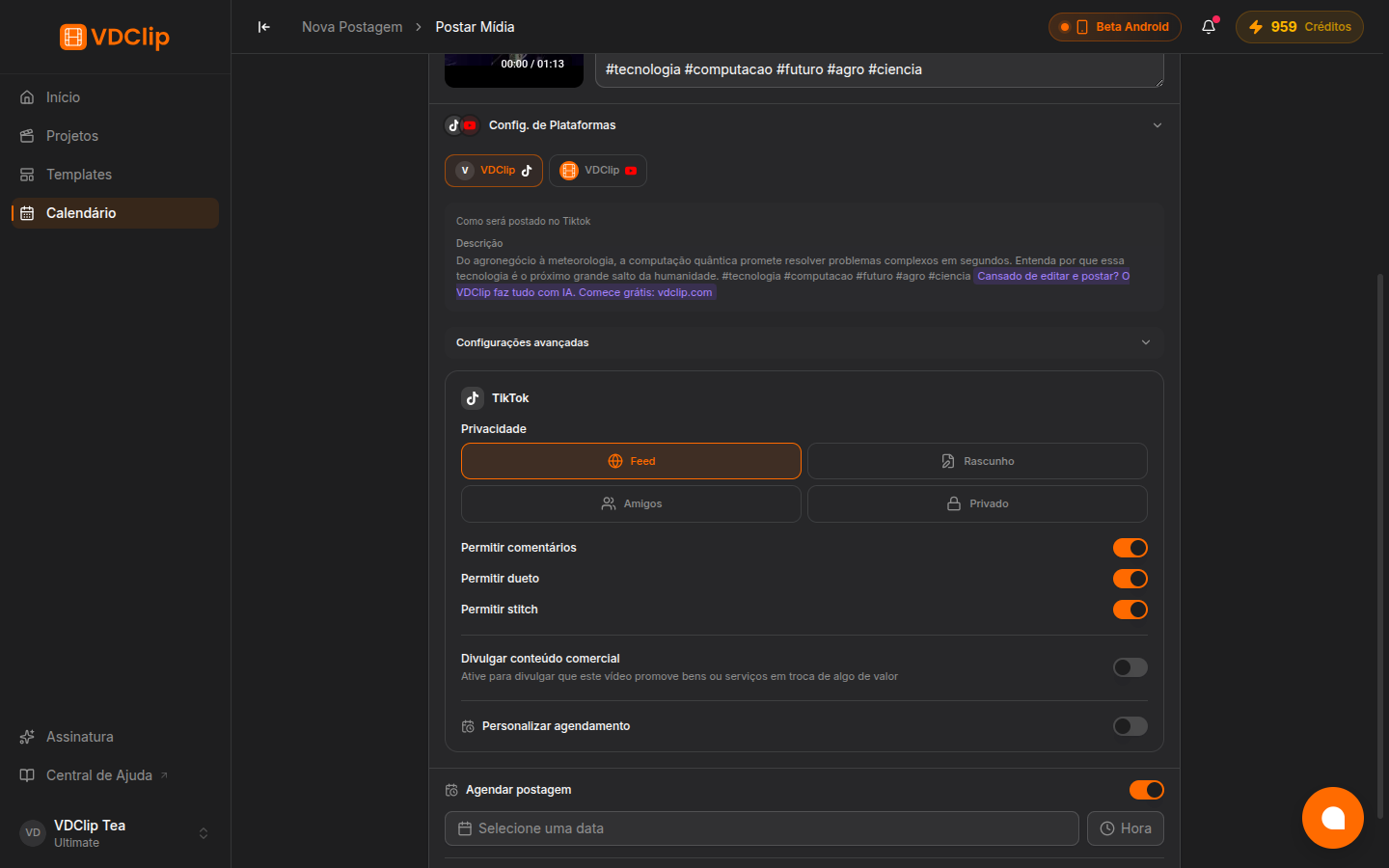1389x868 pixels.
Task: Expand Configurações avançadas section
Action: point(804,342)
